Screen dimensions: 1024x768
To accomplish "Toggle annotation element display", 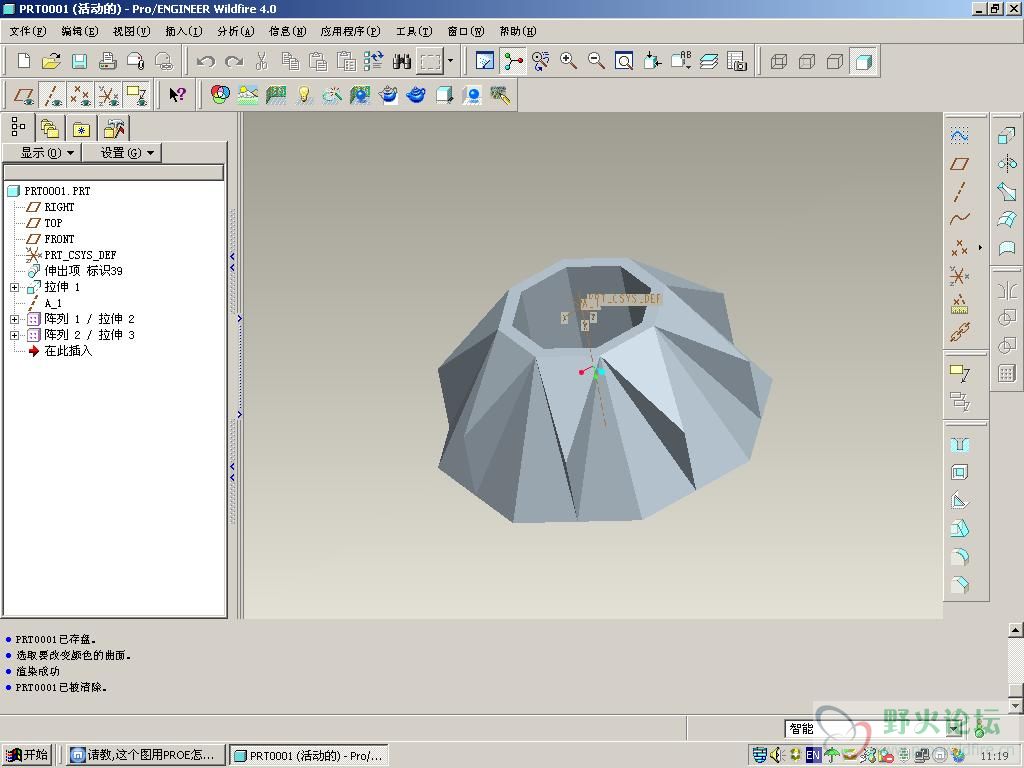I will (136, 95).
